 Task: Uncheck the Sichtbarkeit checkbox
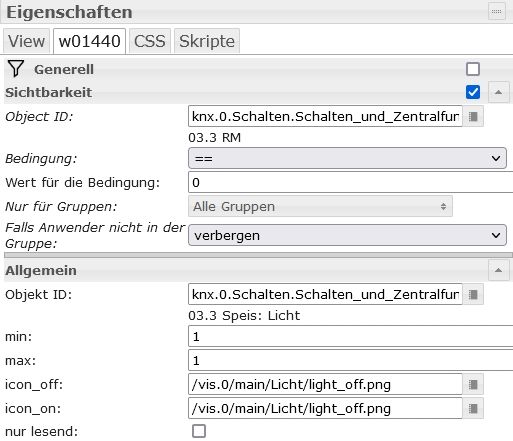pos(473,92)
